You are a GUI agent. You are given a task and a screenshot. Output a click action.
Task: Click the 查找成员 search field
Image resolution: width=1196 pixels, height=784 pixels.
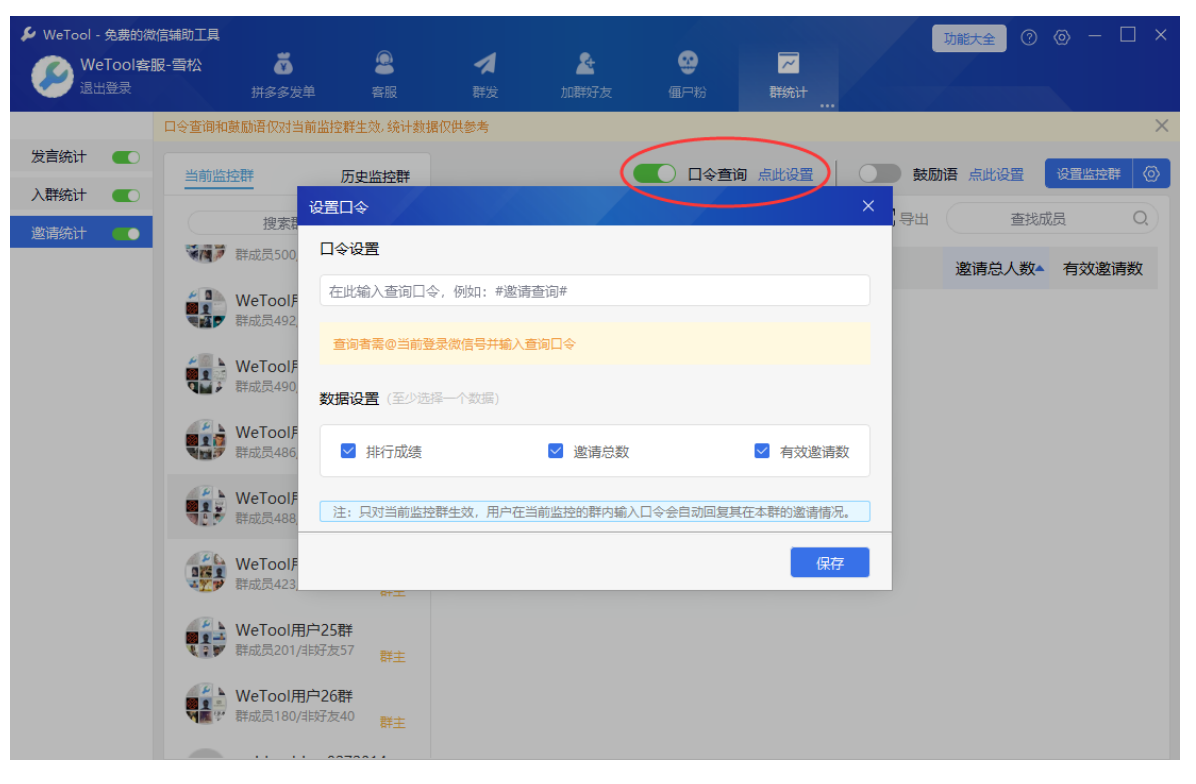coord(1052,219)
